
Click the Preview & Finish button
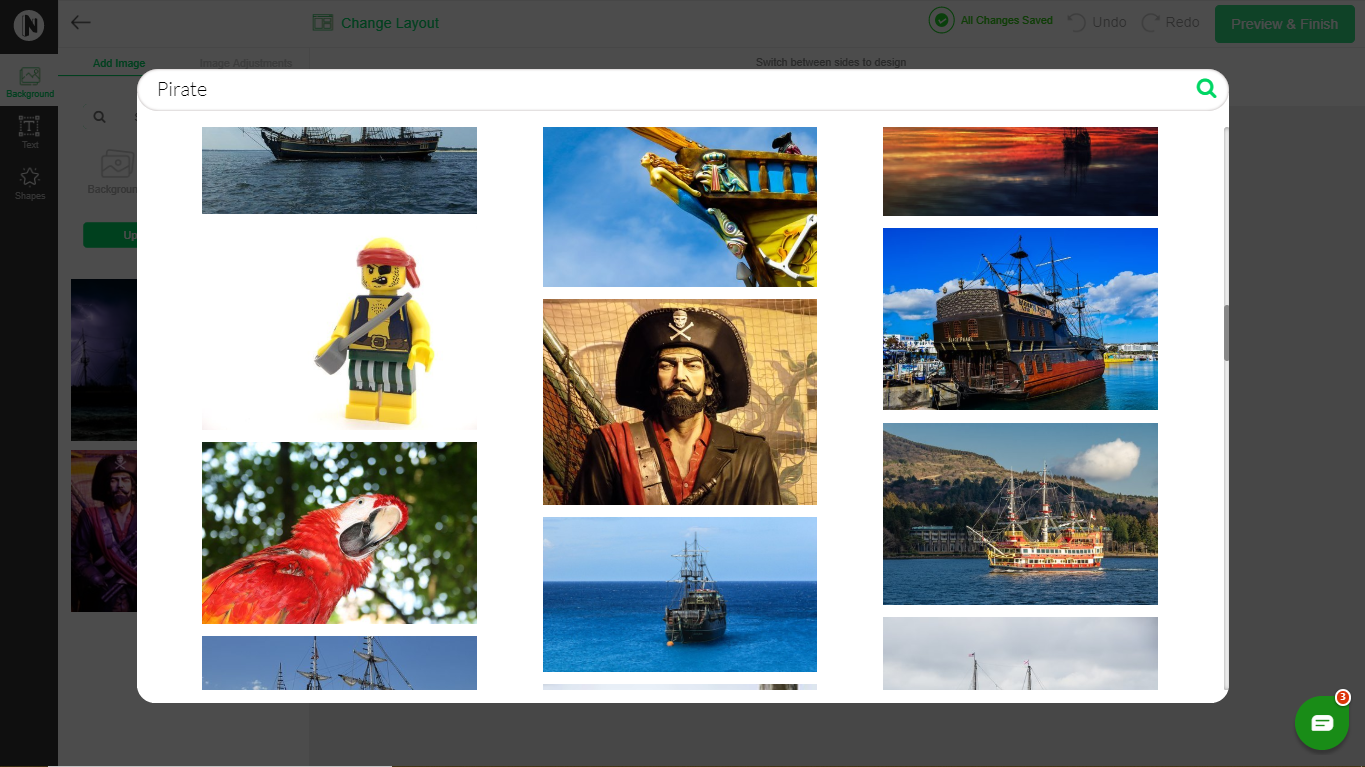tap(1284, 24)
